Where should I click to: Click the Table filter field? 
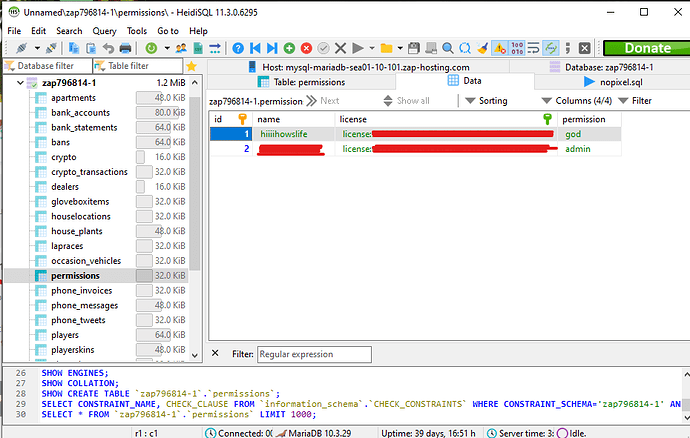[x=138, y=66]
